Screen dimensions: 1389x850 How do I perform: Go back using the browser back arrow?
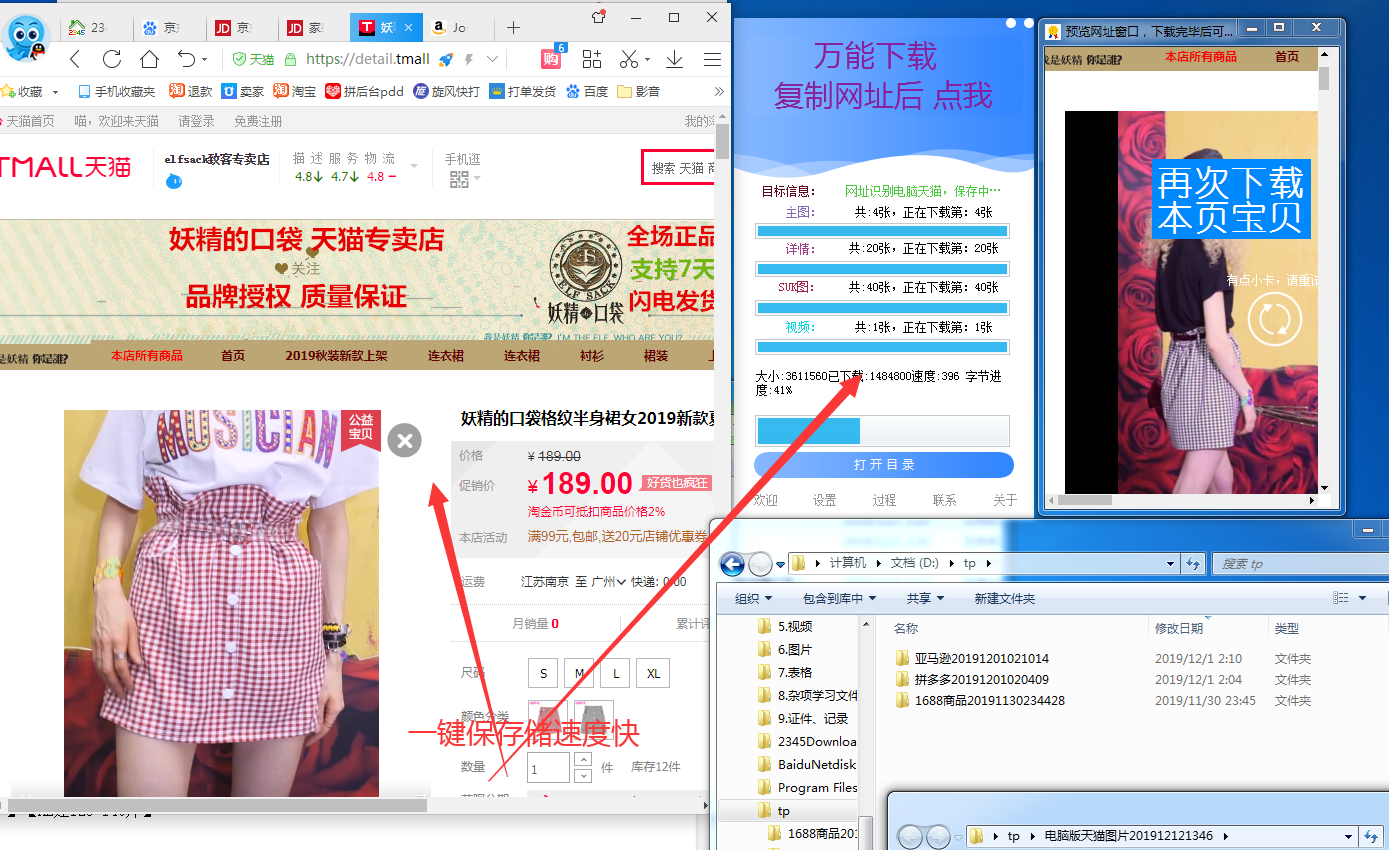pos(75,59)
